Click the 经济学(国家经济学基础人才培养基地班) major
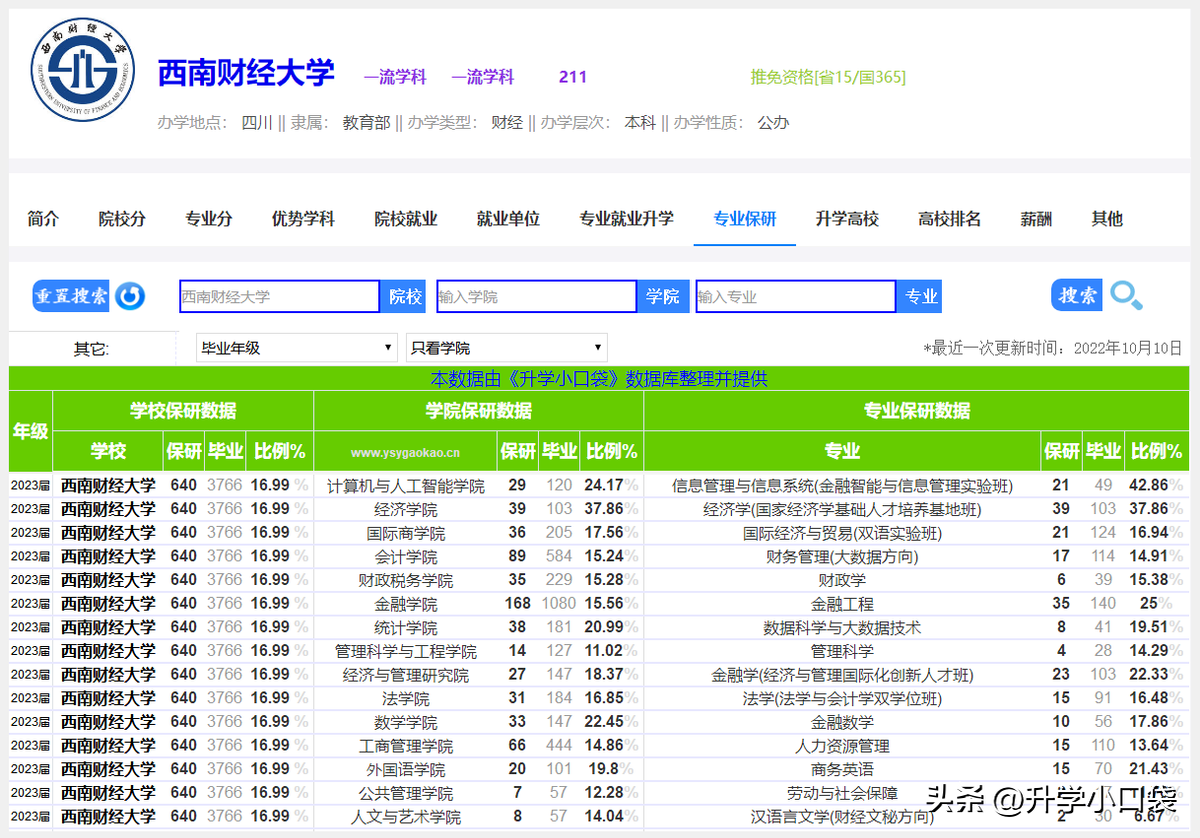The image size is (1200, 838). coord(842,510)
